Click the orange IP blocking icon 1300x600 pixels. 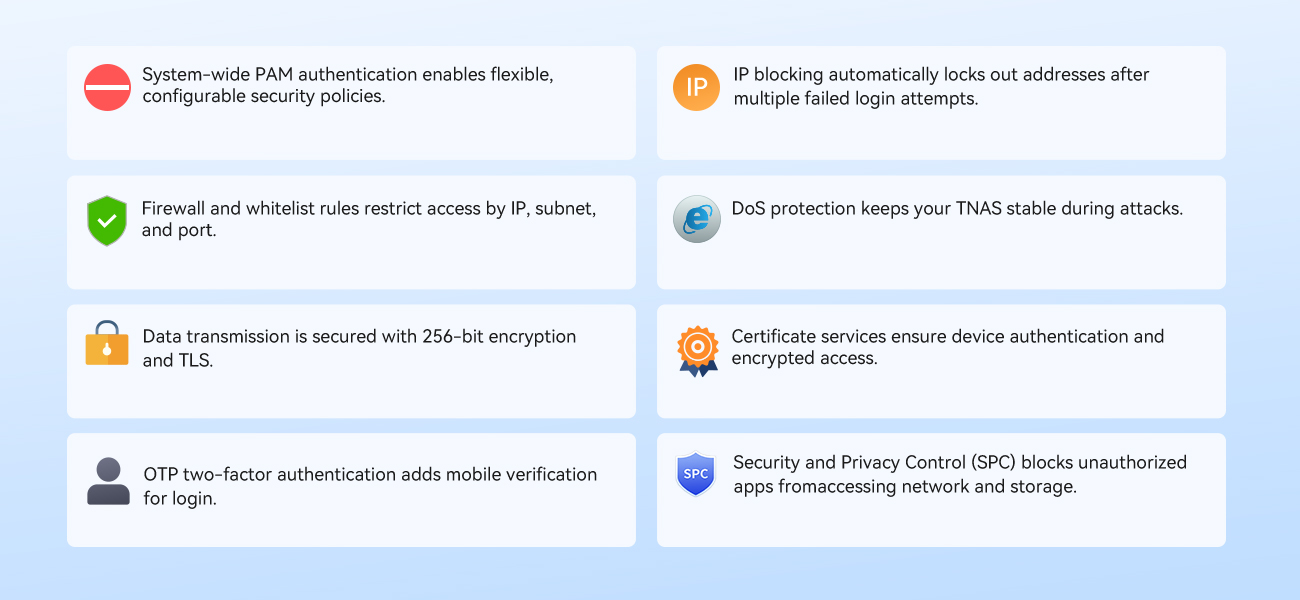pyautogui.click(x=696, y=87)
